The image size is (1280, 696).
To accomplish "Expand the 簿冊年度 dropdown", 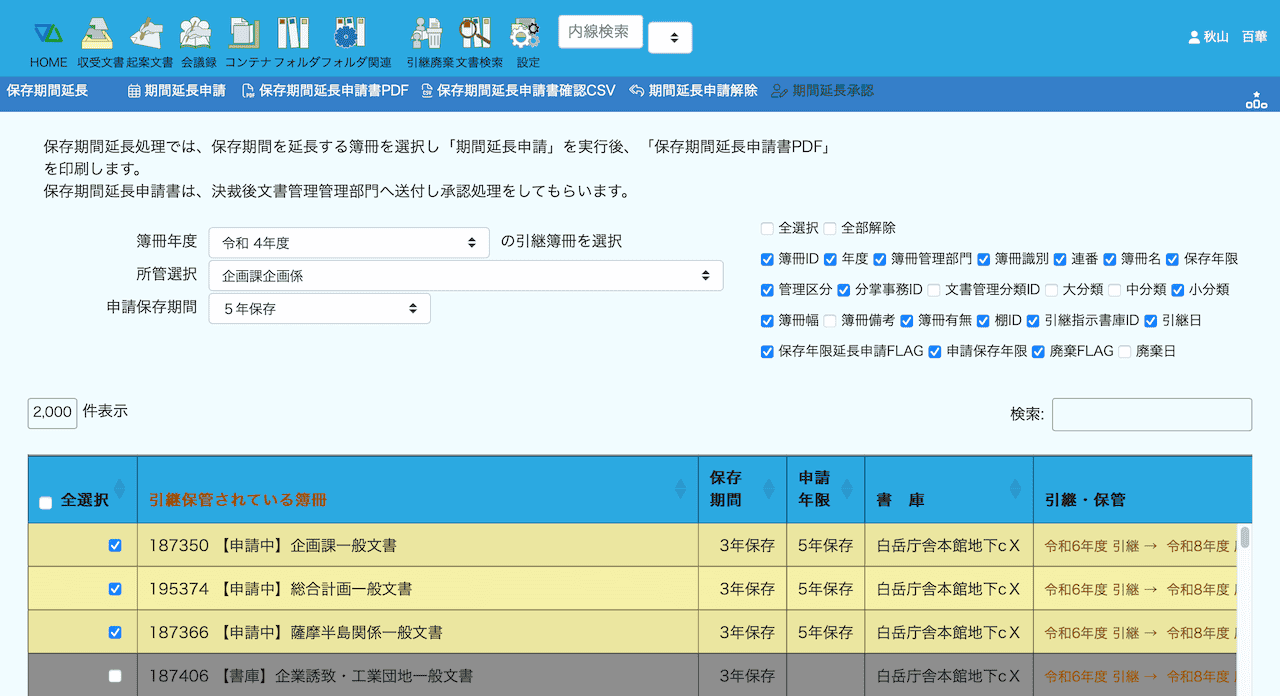I will pos(348,243).
